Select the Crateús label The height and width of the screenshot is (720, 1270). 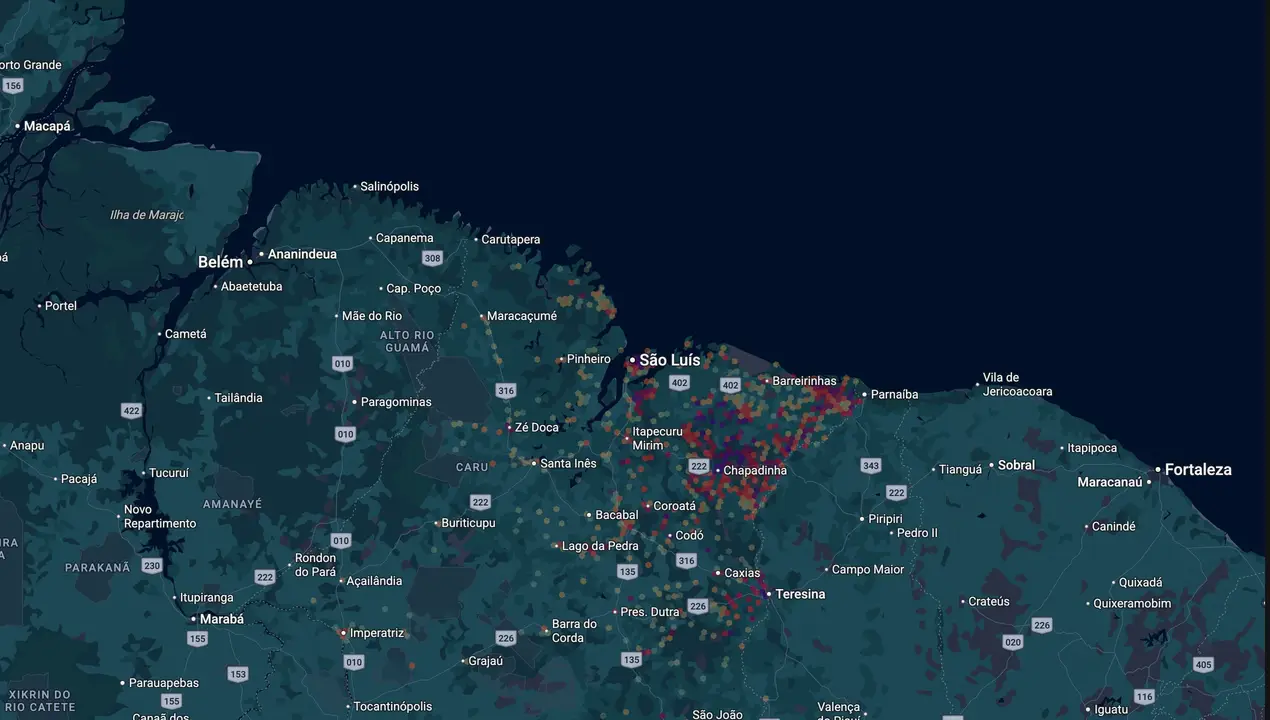point(989,601)
